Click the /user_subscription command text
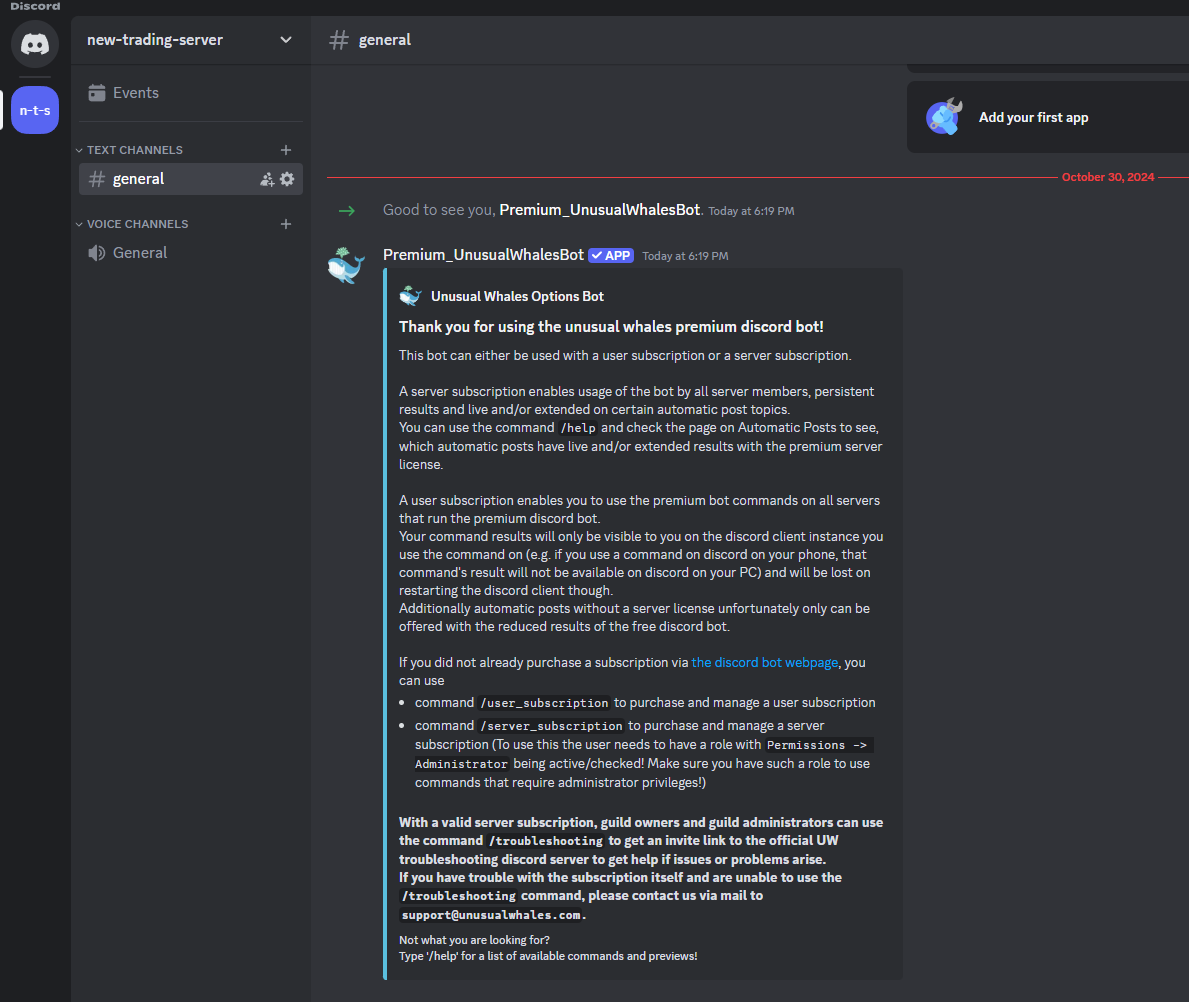 pyautogui.click(x=544, y=703)
